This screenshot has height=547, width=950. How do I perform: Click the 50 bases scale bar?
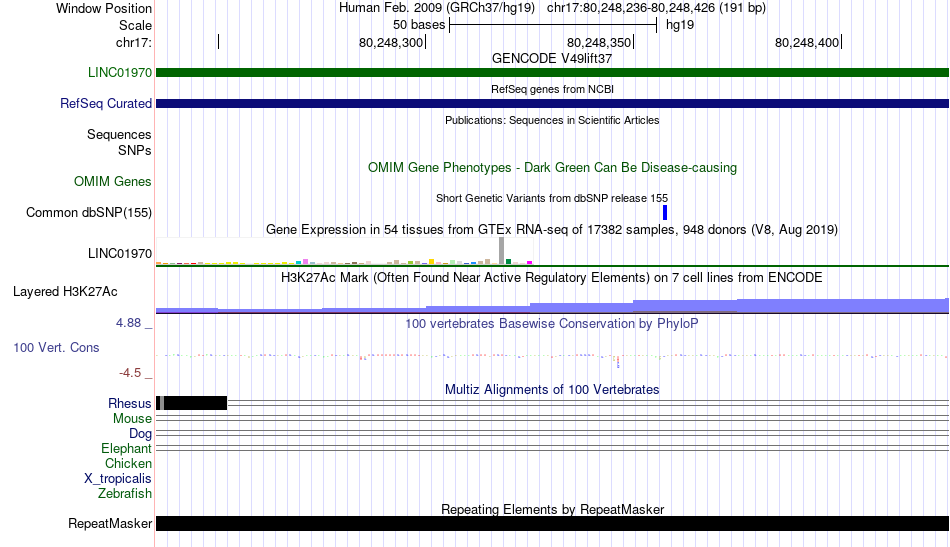(x=553, y=25)
